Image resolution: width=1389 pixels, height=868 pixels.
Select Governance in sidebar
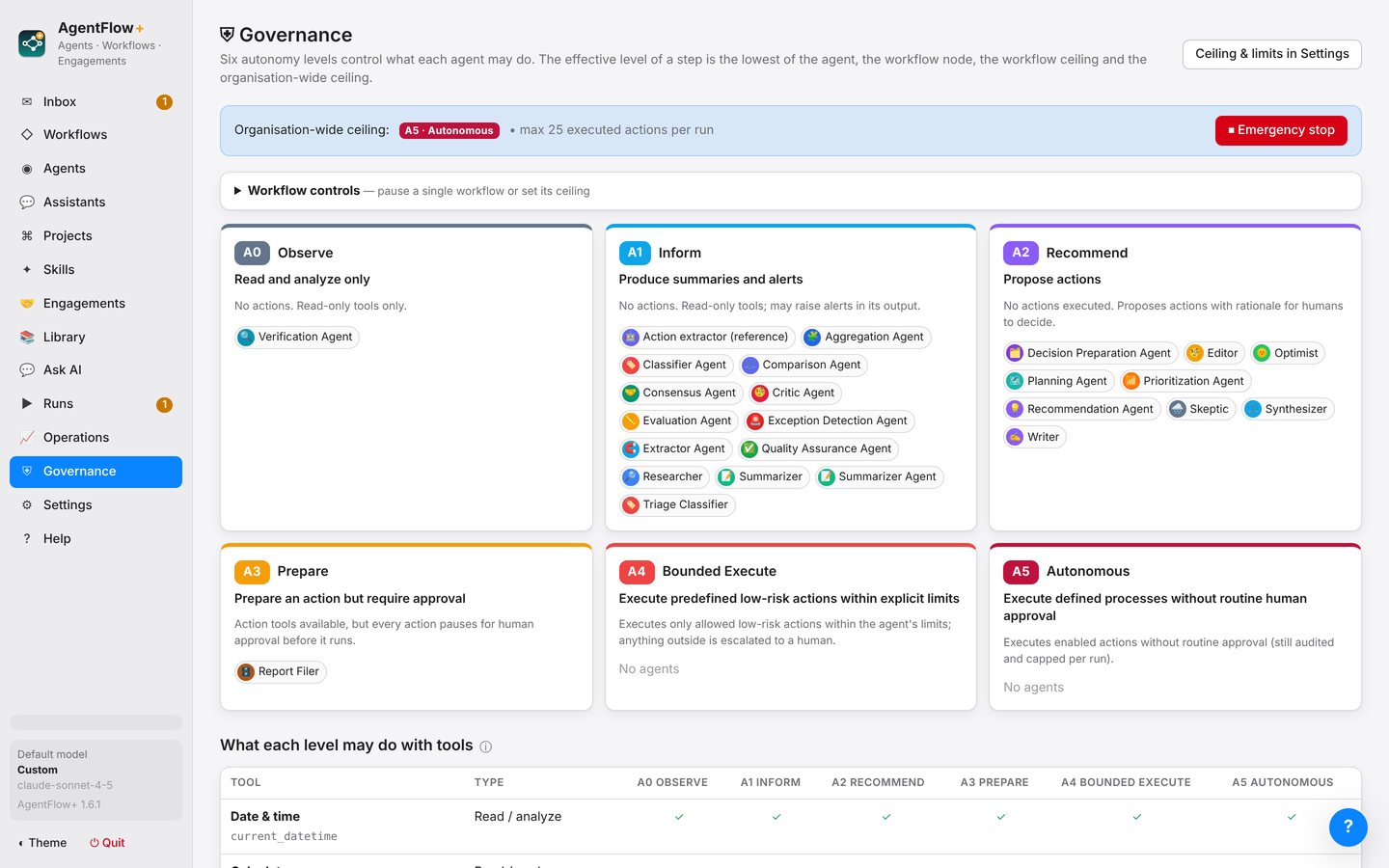click(95, 472)
